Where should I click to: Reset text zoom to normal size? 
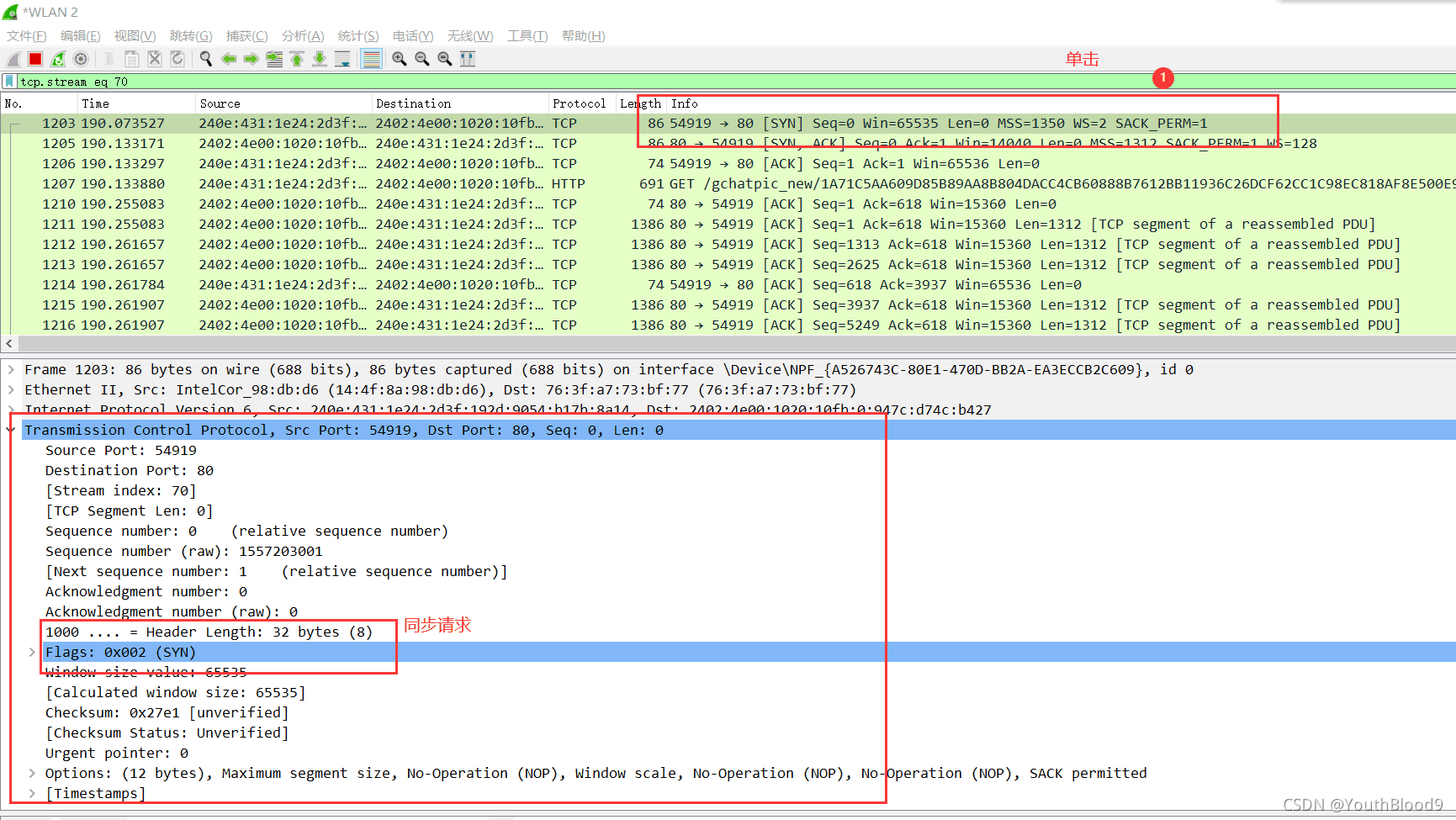pos(445,59)
